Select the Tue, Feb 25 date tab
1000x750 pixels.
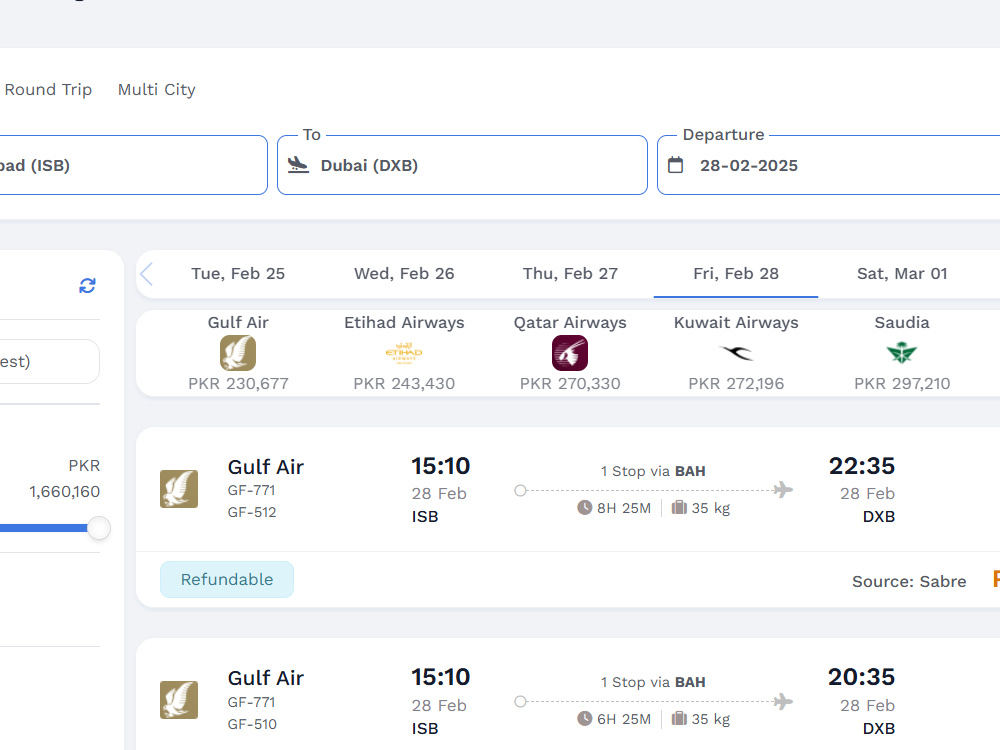[238, 274]
